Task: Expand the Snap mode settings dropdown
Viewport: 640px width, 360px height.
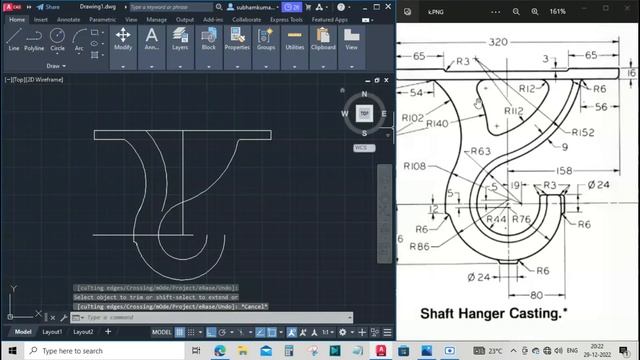Action: [200, 332]
